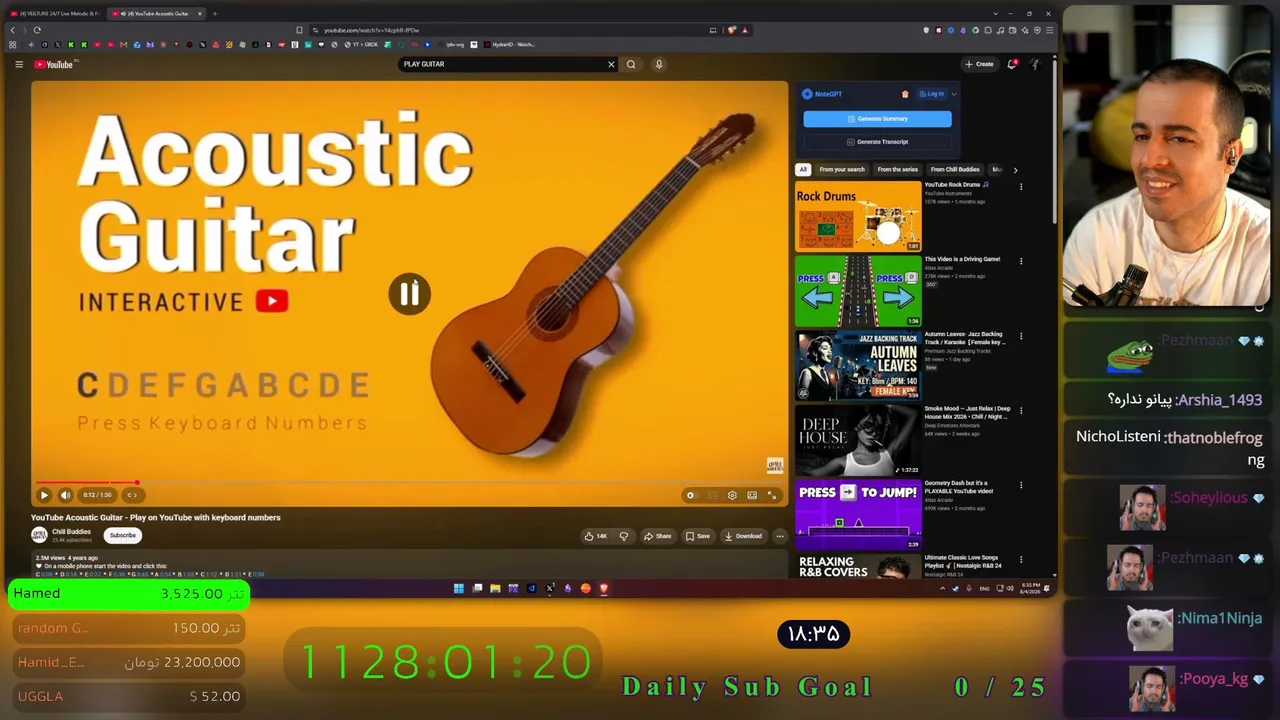Click Generate Transcript in NoteGPT
The height and width of the screenshot is (720, 1280).
(877, 142)
